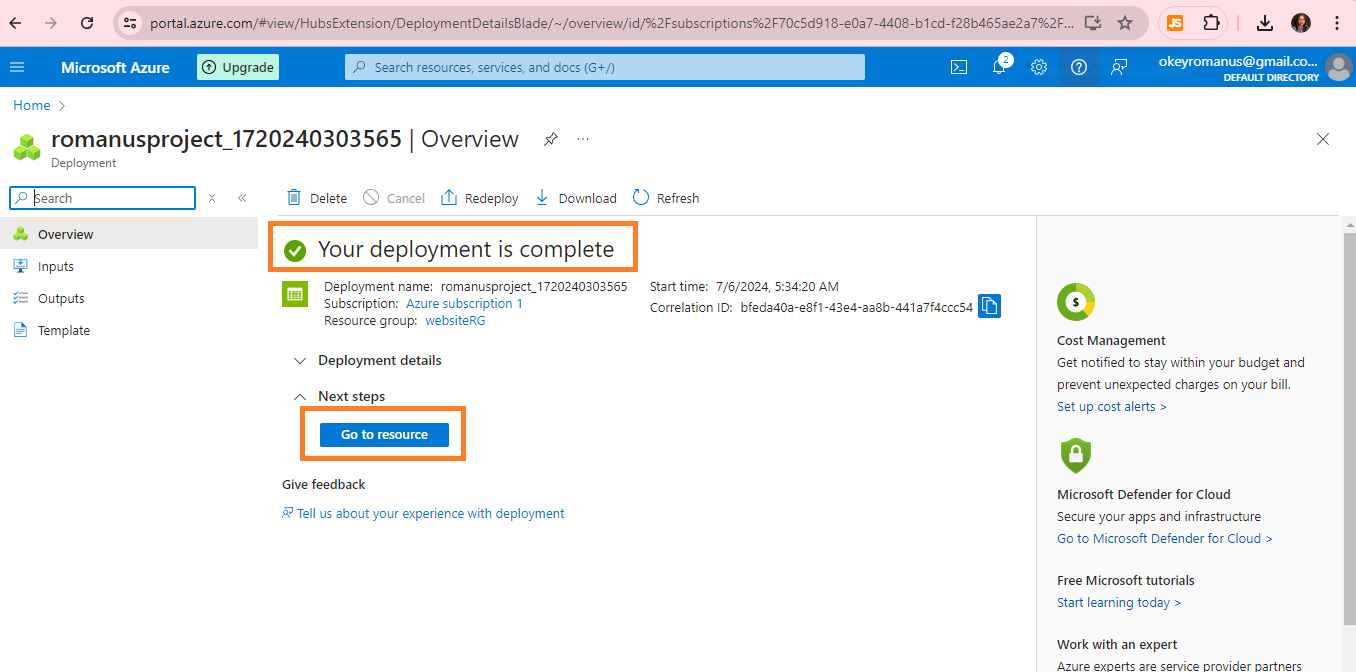The image size is (1356, 672).
Task: Open Feedback icon in top bar
Action: coord(1119,67)
